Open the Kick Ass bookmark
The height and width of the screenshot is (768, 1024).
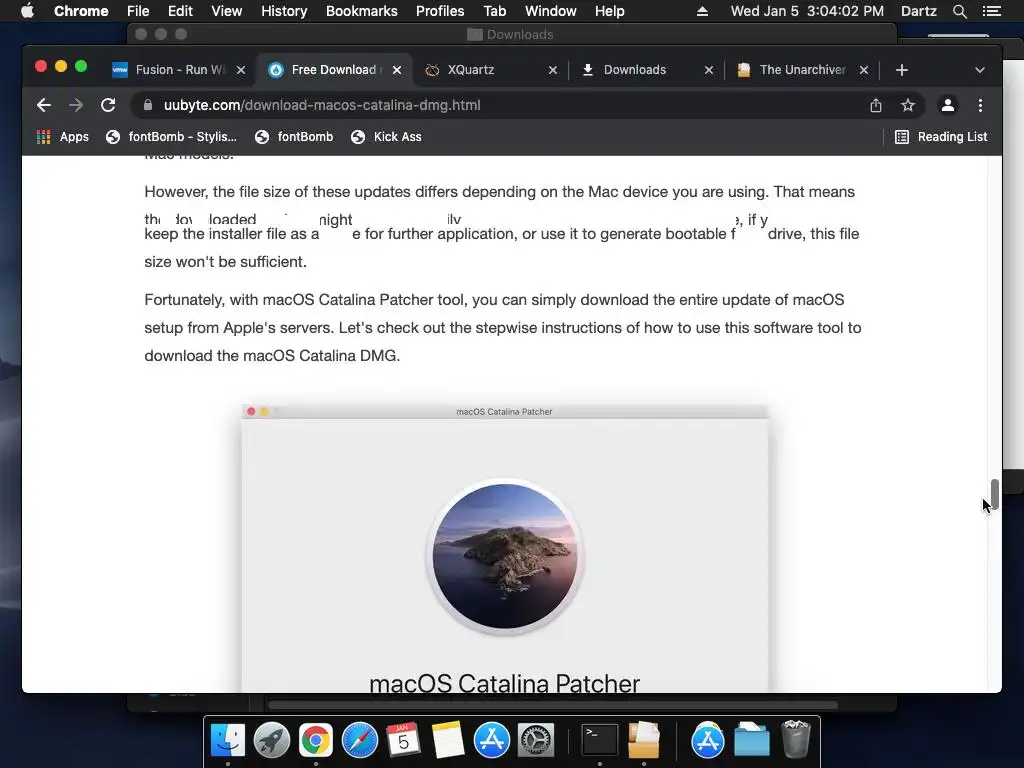point(387,136)
